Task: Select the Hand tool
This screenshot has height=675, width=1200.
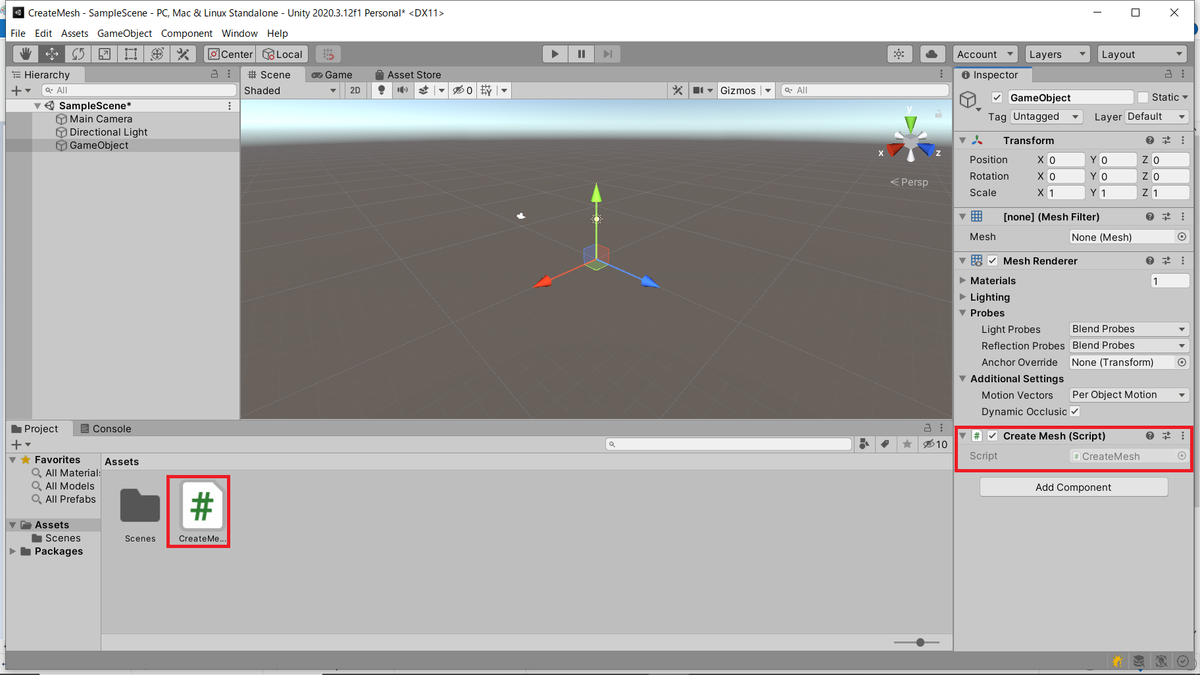Action: [25, 54]
